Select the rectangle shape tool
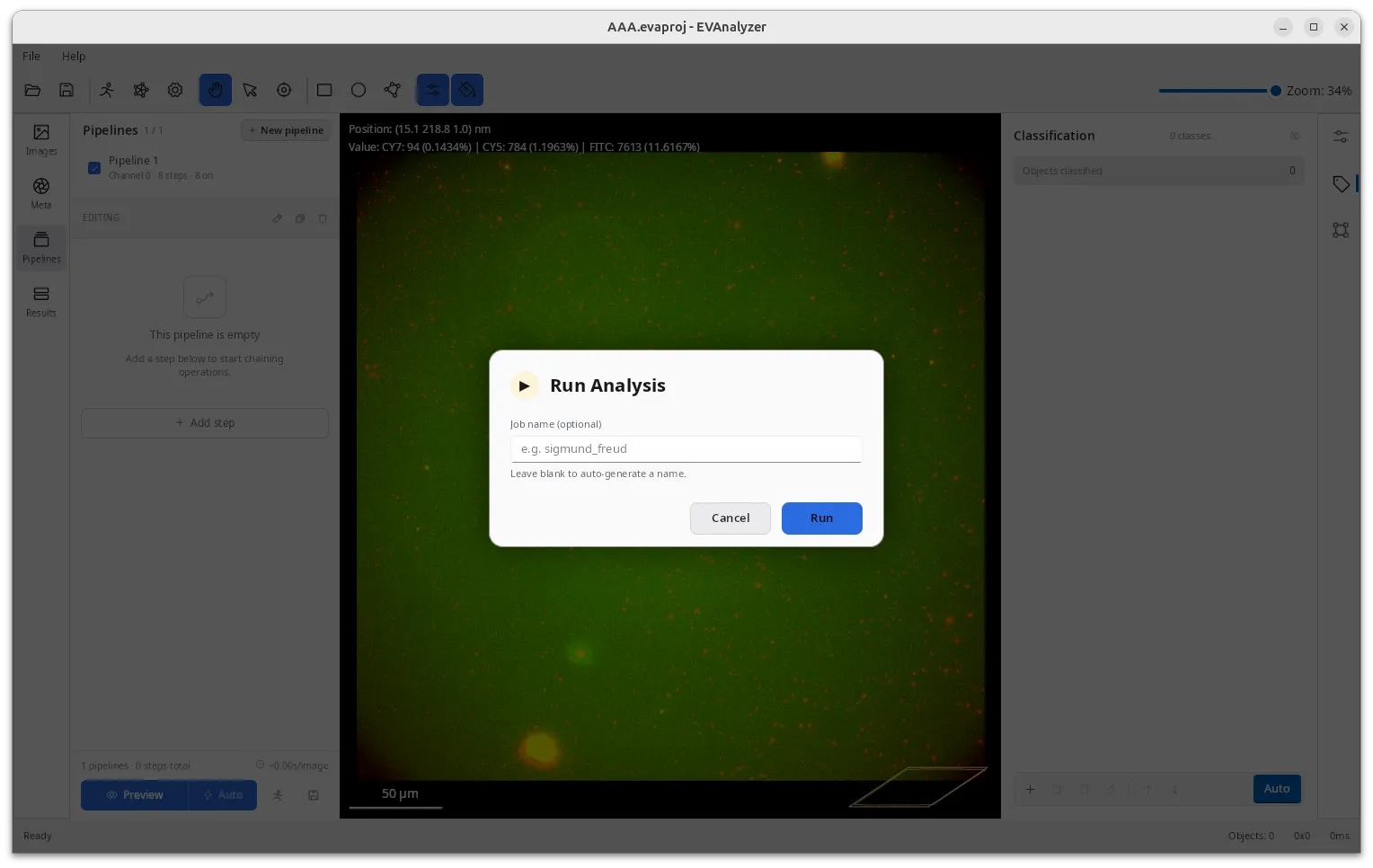 324,90
